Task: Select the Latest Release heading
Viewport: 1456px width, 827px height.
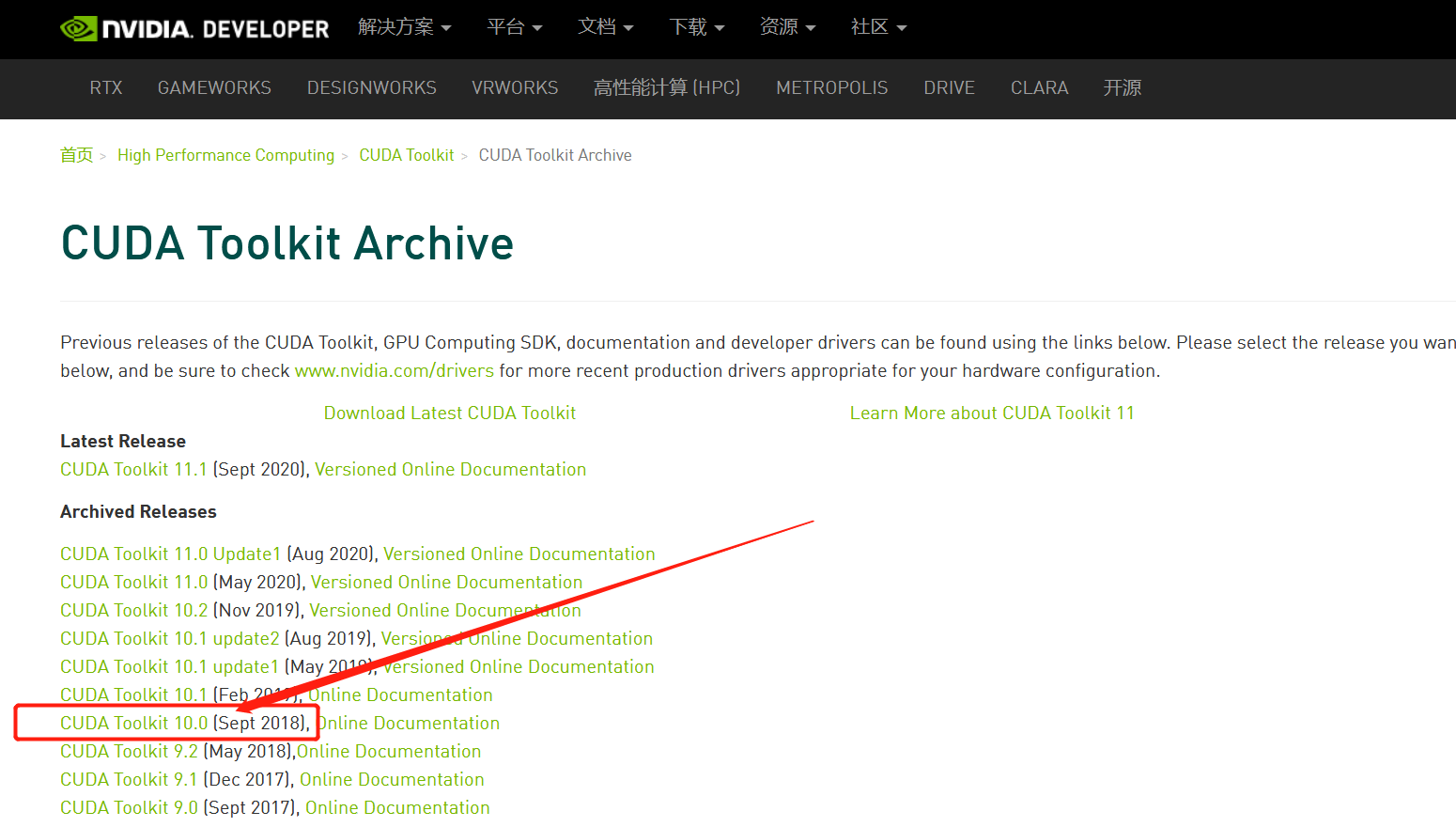Action: (123, 441)
